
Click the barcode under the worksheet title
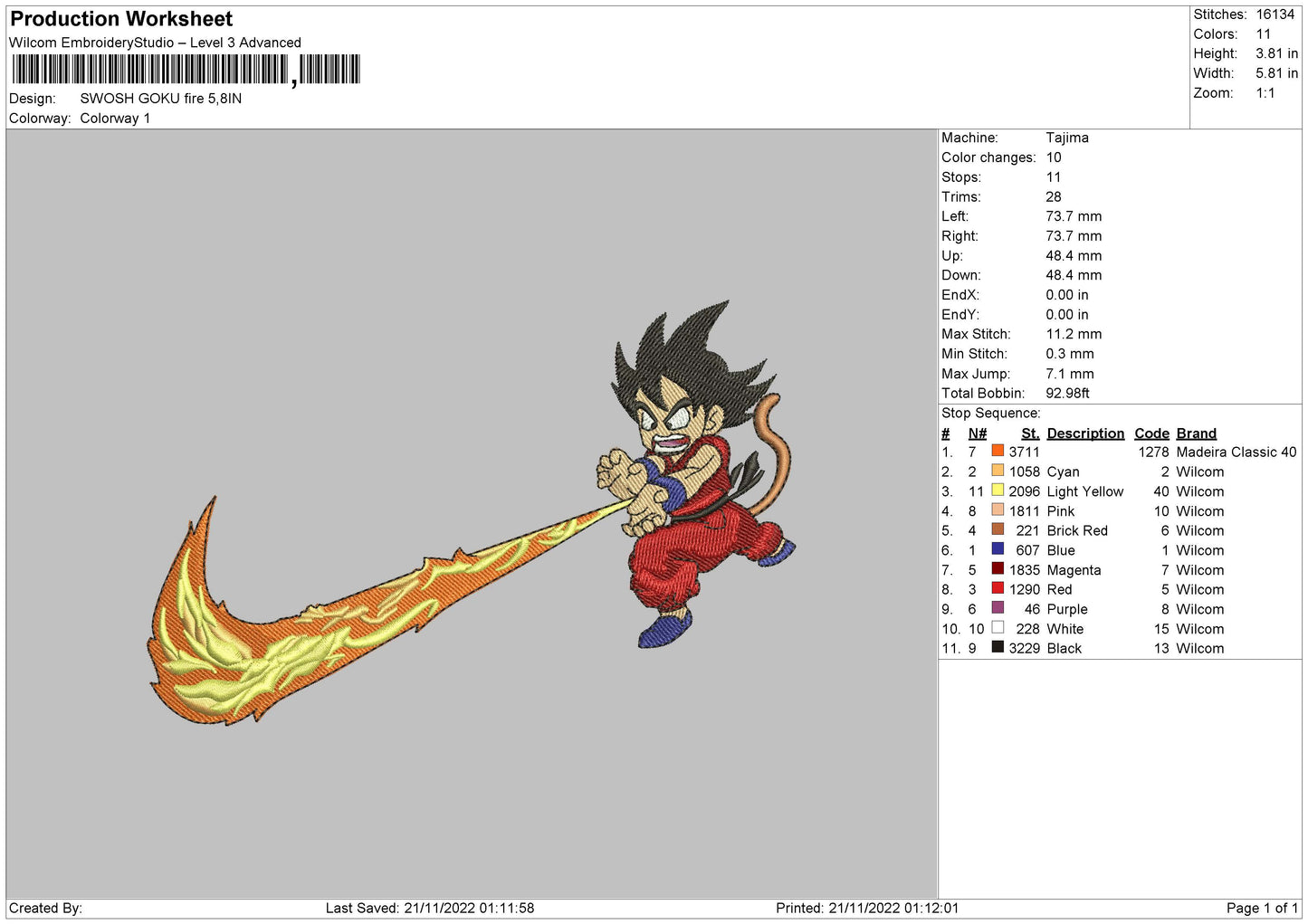point(186,70)
